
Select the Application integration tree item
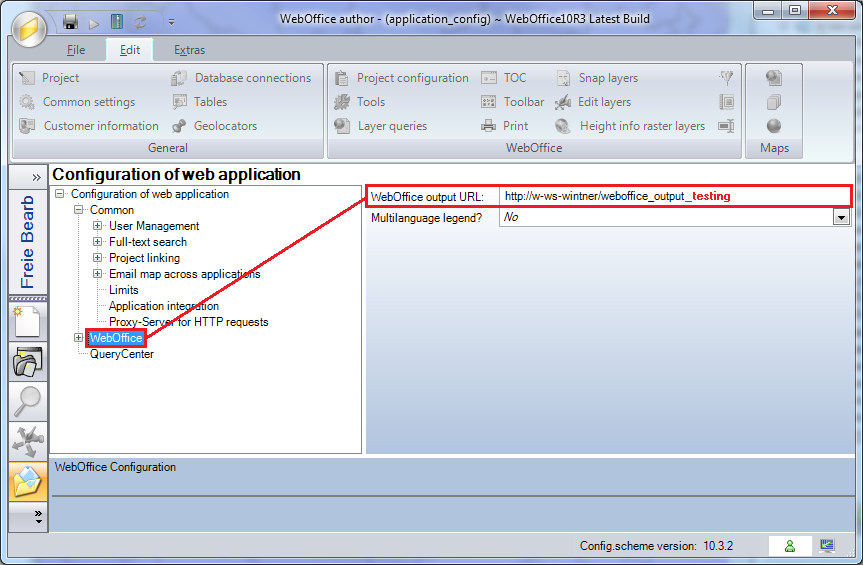[x=163, y=306]
